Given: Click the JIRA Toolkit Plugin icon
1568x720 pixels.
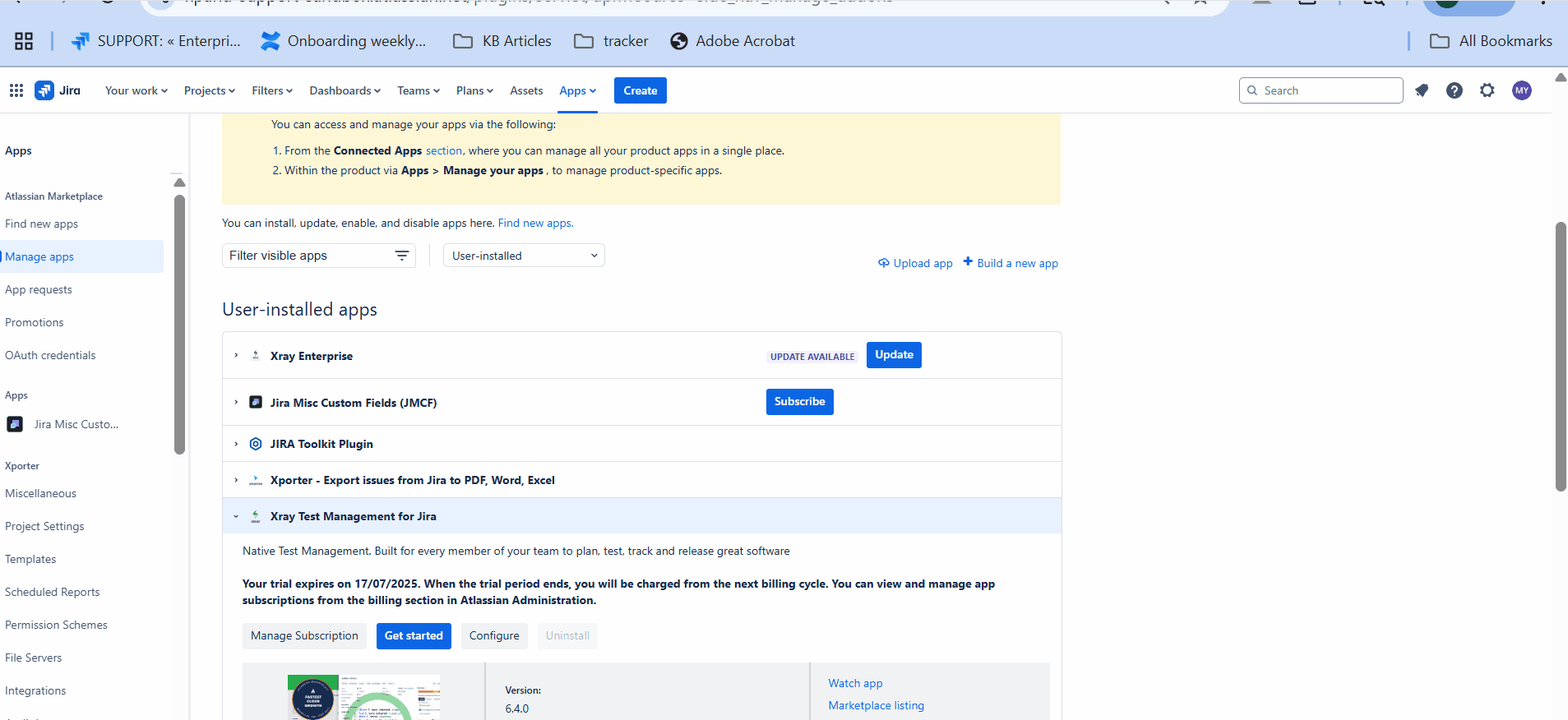Looking at the screenshot, I should (x=256, y=444).
